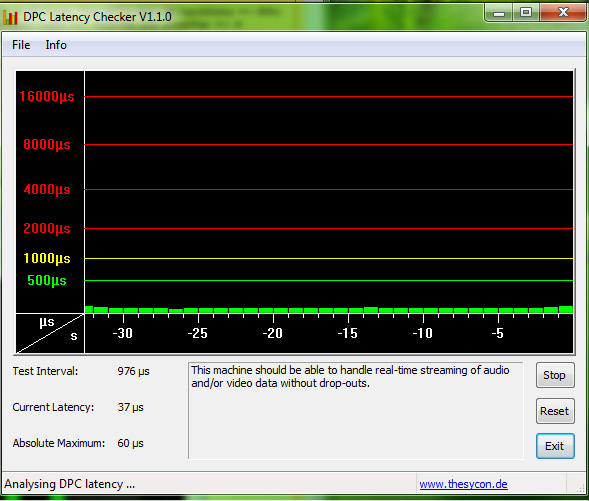
Task: Minimize the DPC Latency Checker window
Action: pos(499,13)
